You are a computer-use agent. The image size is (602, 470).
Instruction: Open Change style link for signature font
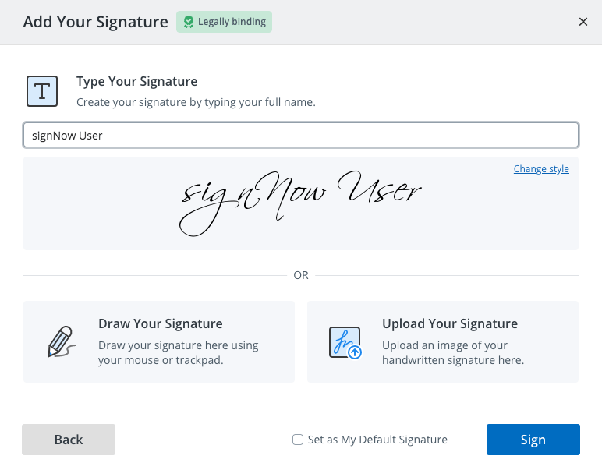pos(541,169)
